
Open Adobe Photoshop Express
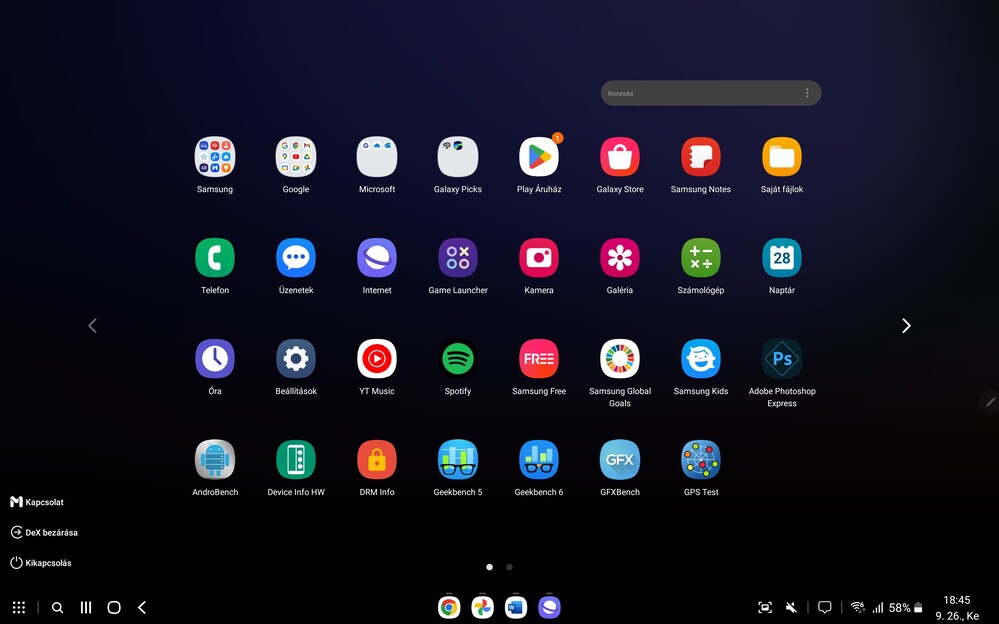coord(782,359)
